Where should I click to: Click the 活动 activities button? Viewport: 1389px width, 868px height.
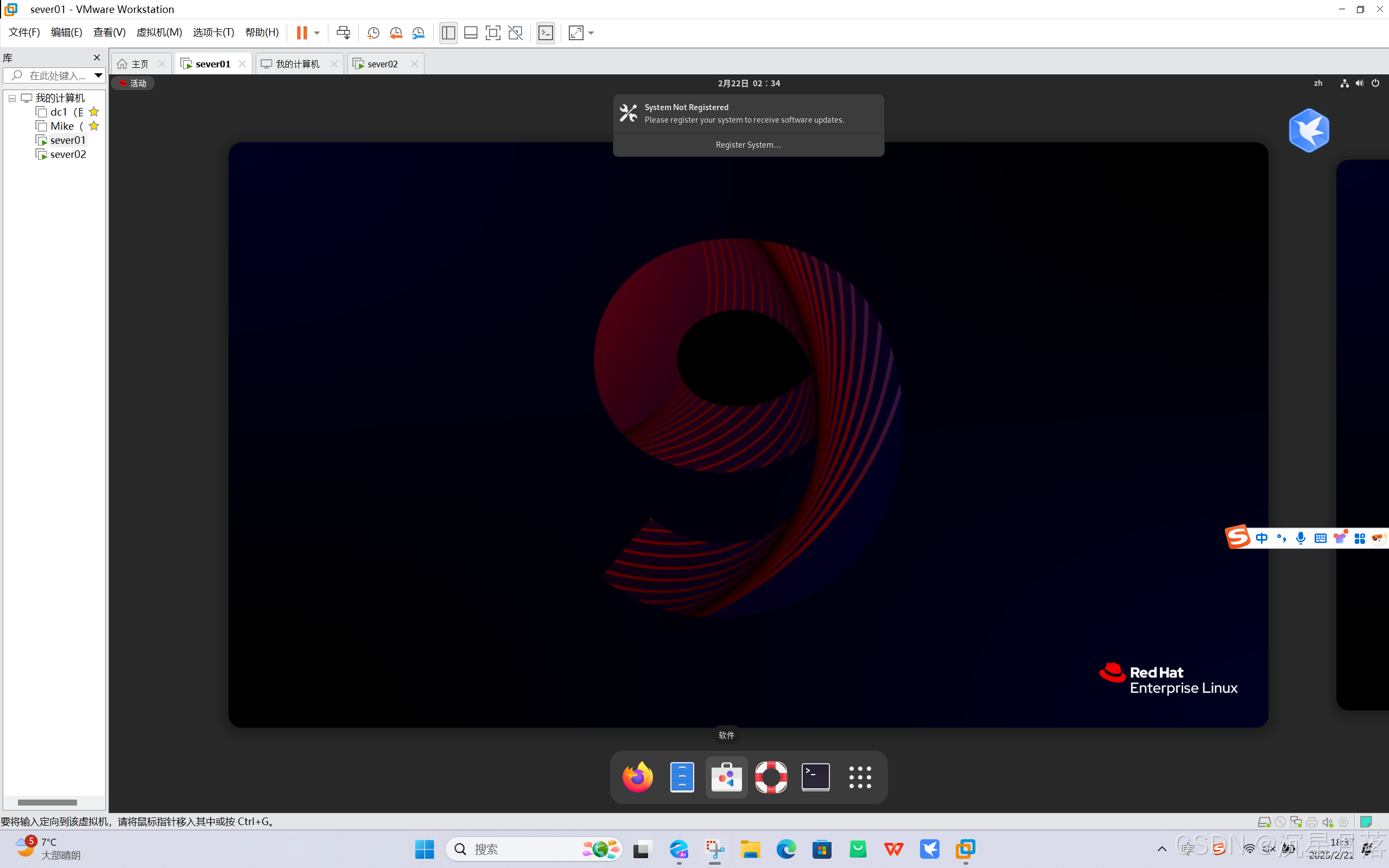[x=133, y=83]
